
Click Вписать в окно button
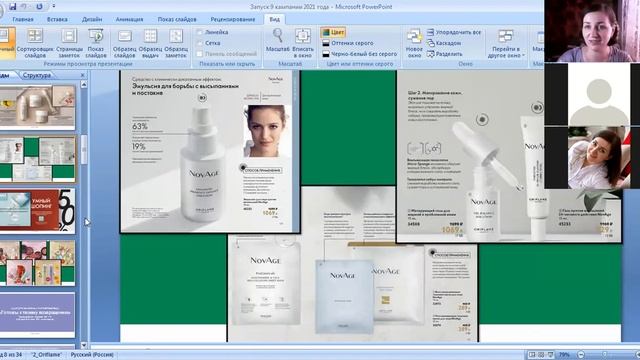coord(303,43)
